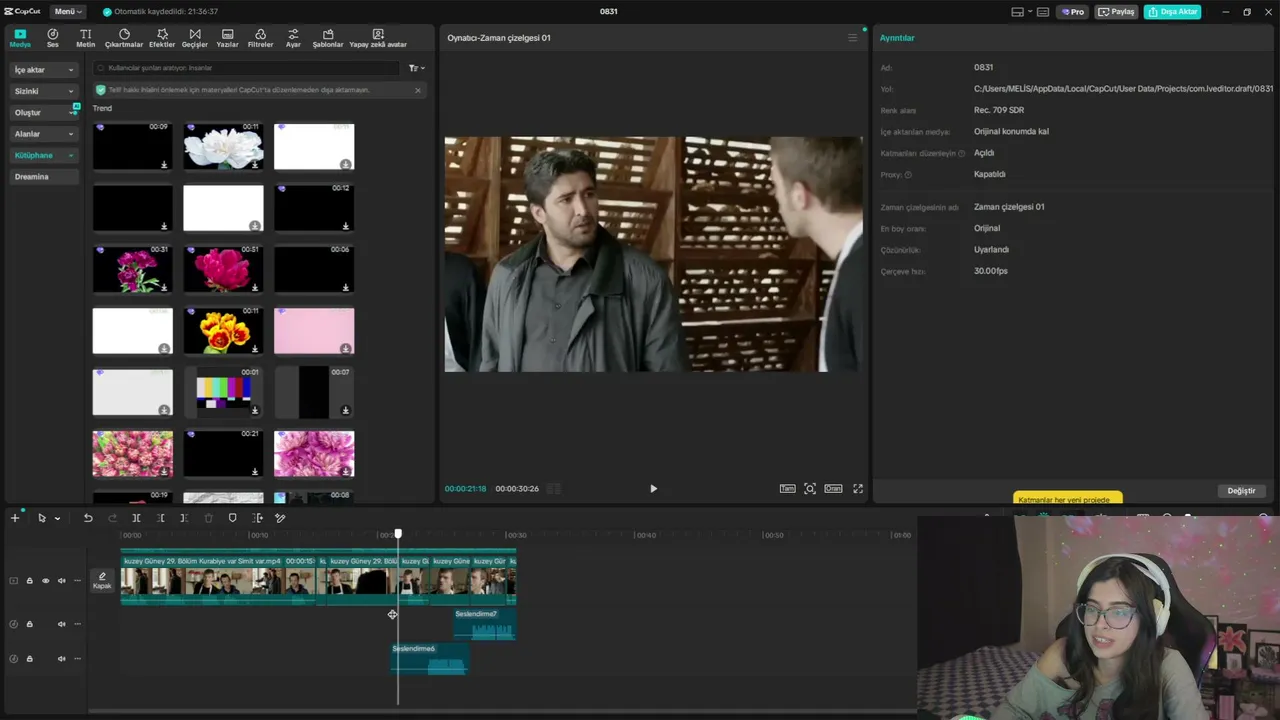Lock the main video track
Image resolution: width=1280 pixels, height=720 pixels.
tap(29, 581)
